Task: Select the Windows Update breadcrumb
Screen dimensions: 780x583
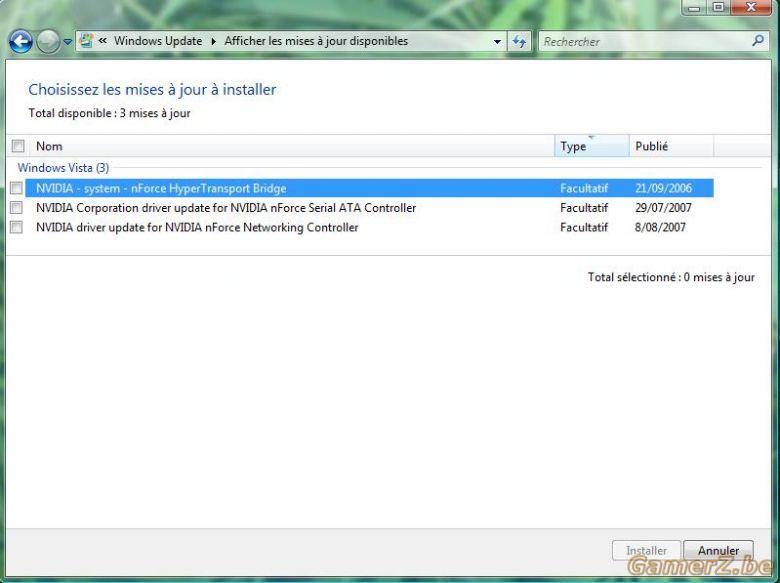Action: tap(158, 41)
